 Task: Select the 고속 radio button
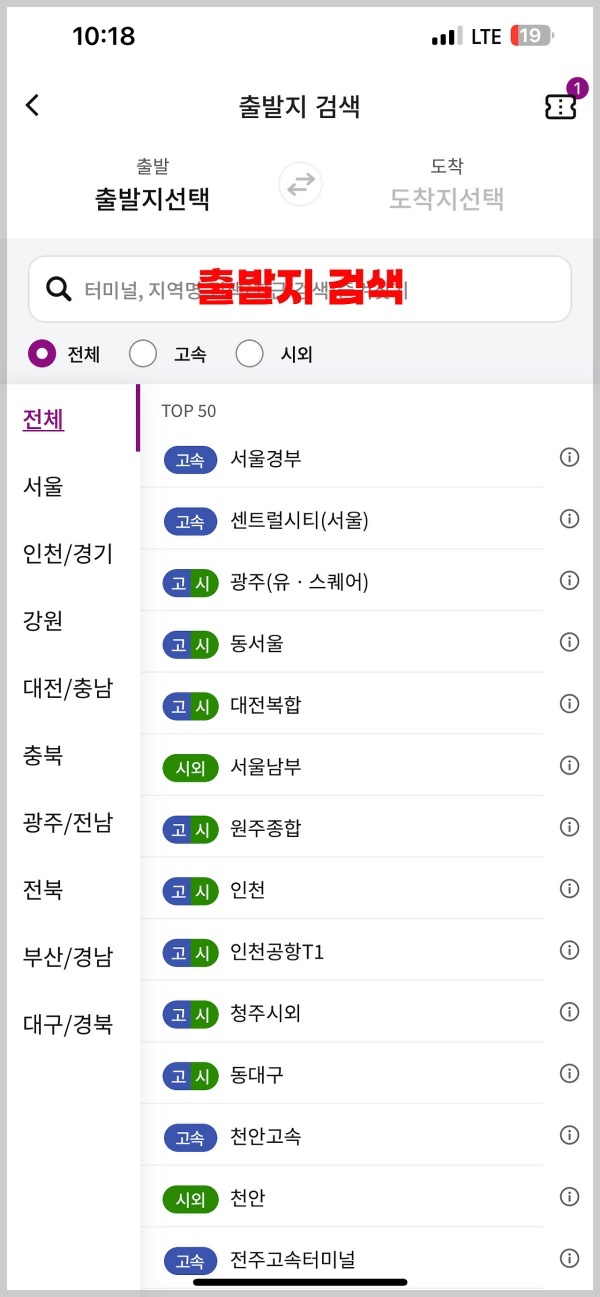[x=143, y=353]
